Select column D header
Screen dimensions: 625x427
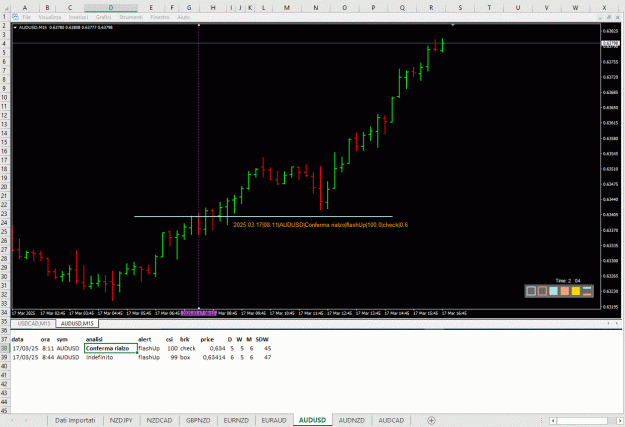pos(110,8)
